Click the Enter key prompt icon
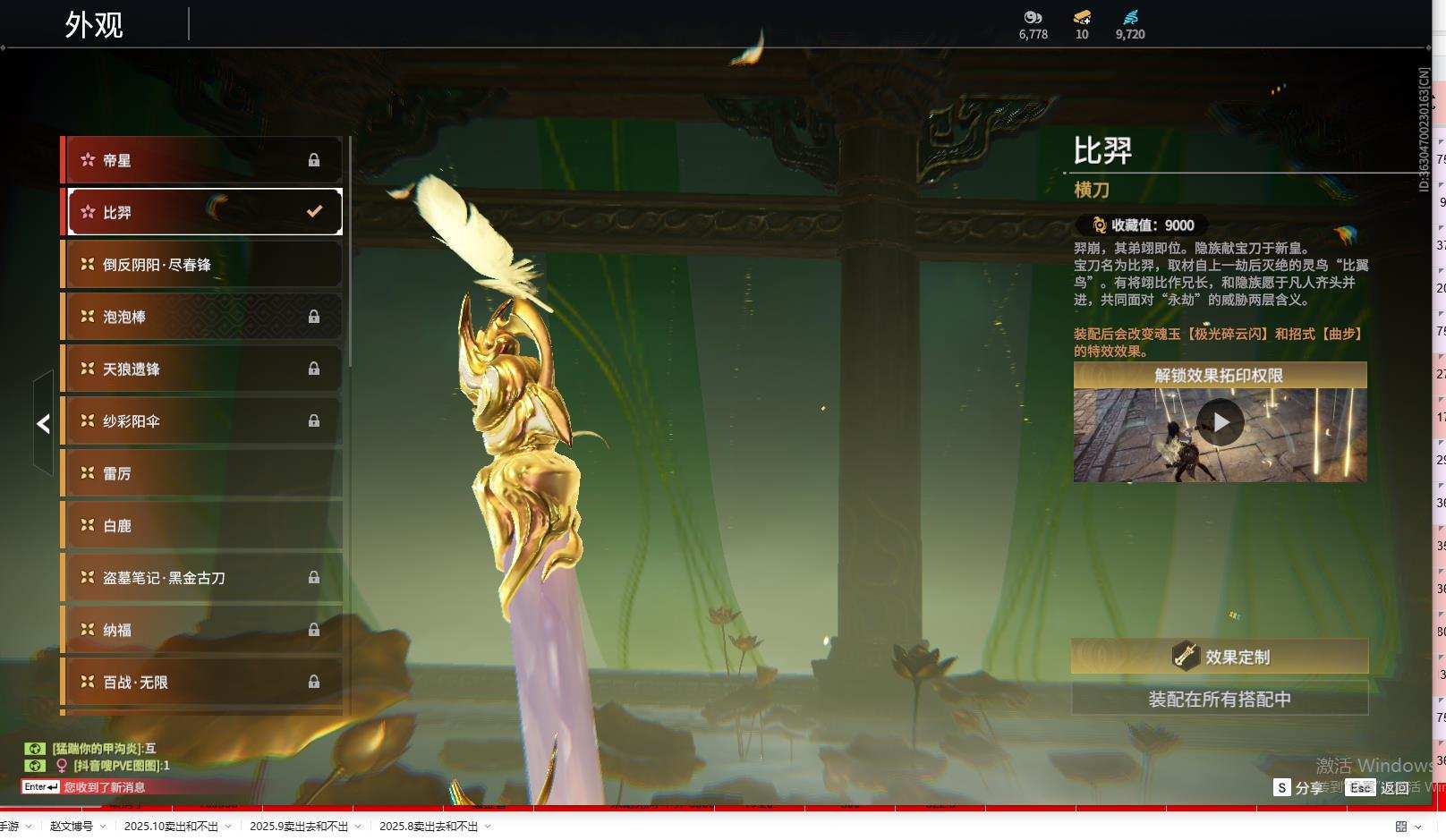This screenshot has width=1446, height=840. [x=41, y=787]
